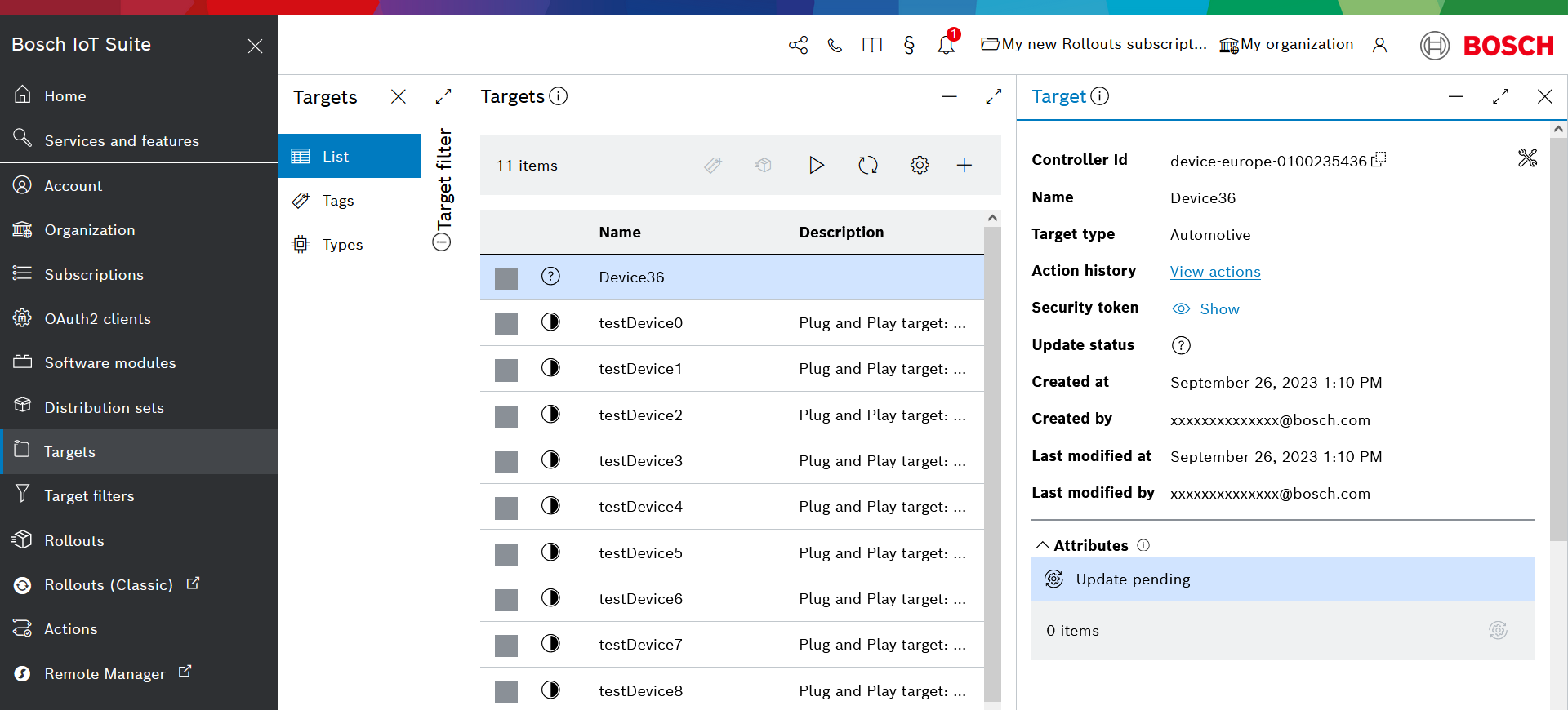Viewport: 1568px width, 710px height.
Task: Click the share icon in top header
Action: [x=798, y=45]
